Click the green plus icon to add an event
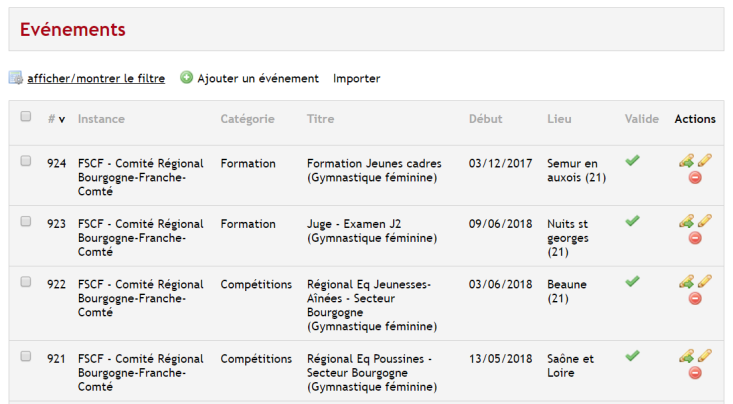Image resolution: width=733 pixels, height=404 pixels. 187,78
